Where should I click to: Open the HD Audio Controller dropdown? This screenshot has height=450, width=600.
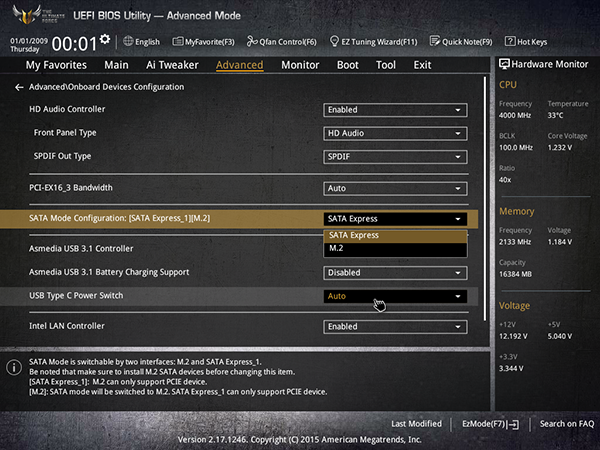[395, 110]
